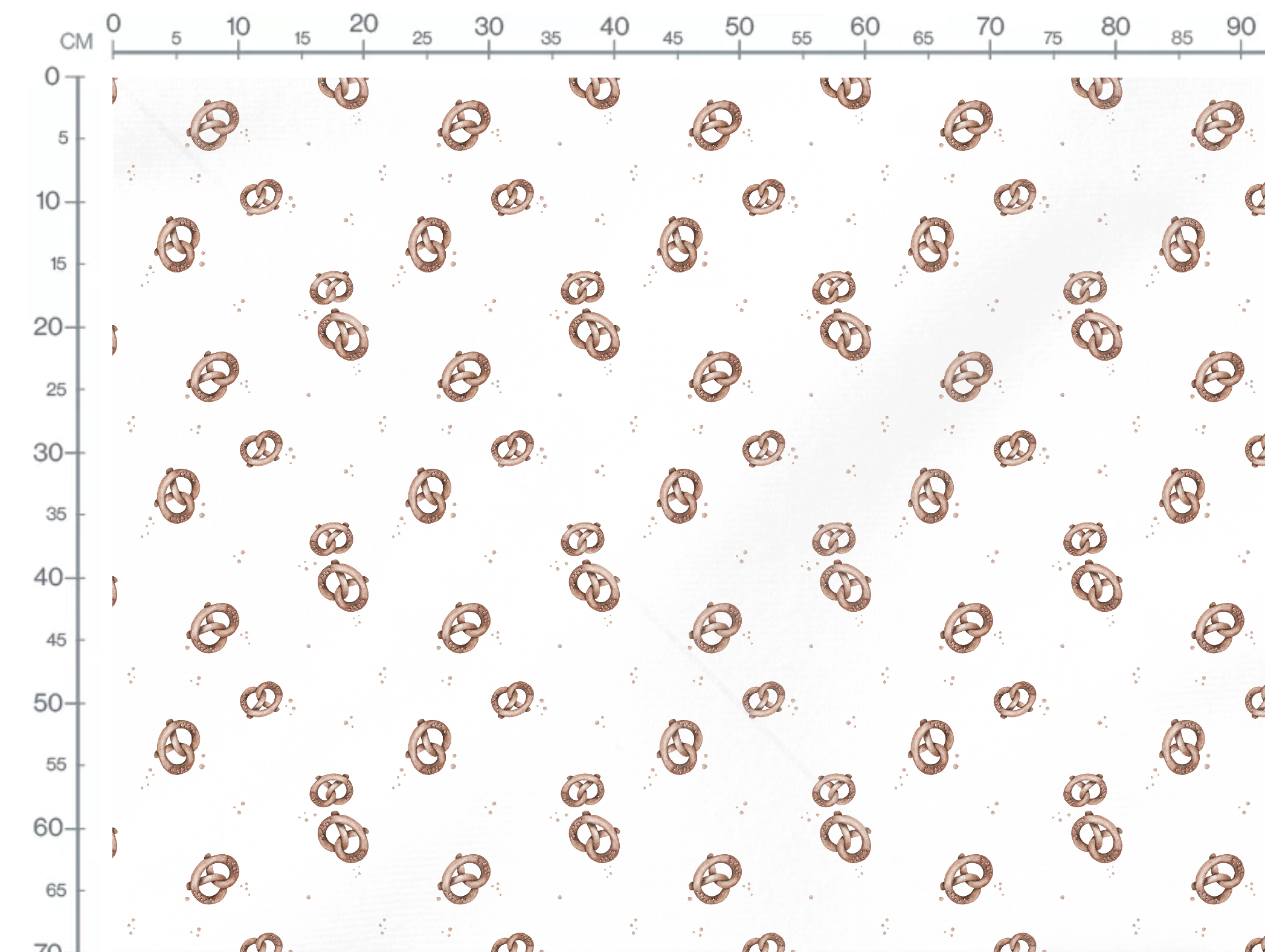Click the 30 label on top ruler
Viewport: 1265px width, 952px height.
[488, 27]
